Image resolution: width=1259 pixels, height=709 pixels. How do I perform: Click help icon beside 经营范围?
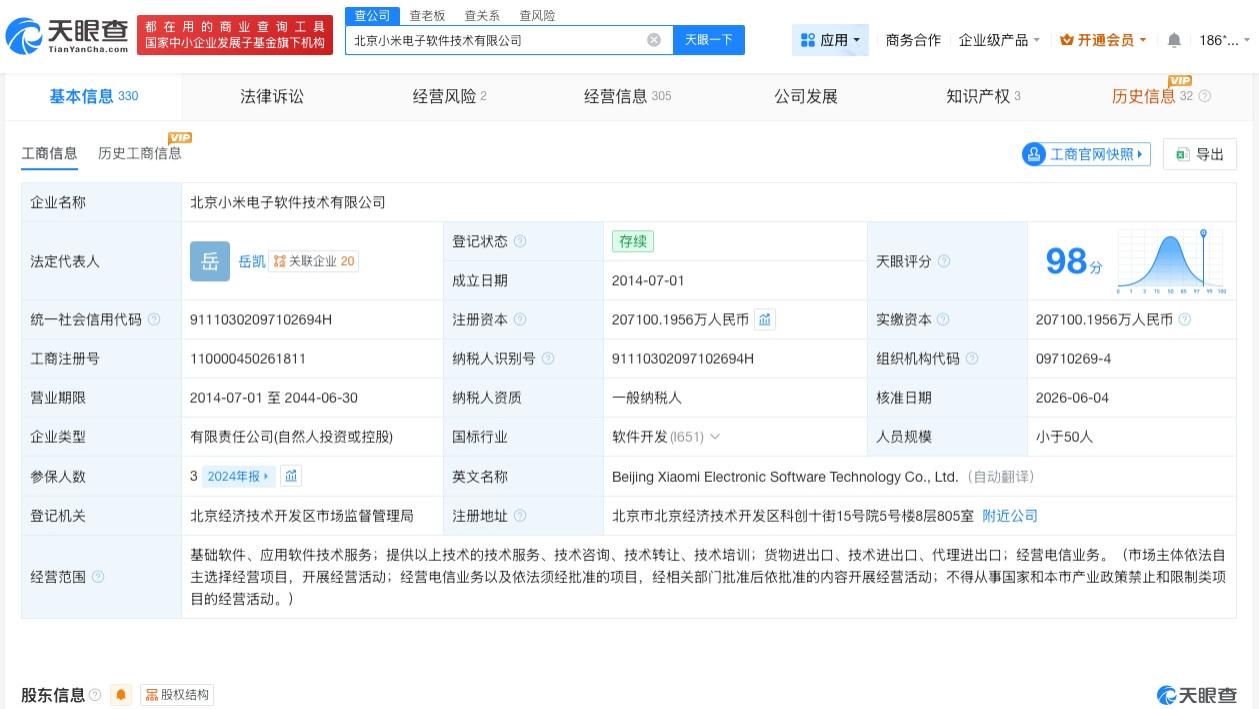[x=98, y=577]
